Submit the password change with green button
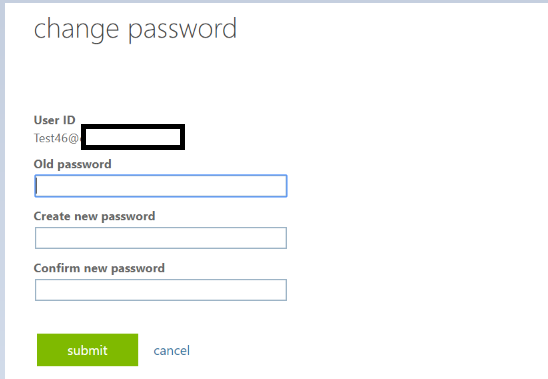Viewport: 548px width, 379px height. coord(87,350)
